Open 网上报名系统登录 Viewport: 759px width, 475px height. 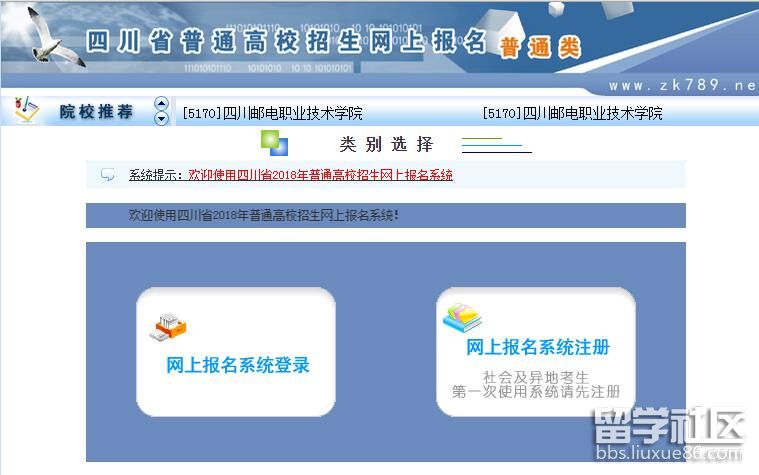click(238, 365)
